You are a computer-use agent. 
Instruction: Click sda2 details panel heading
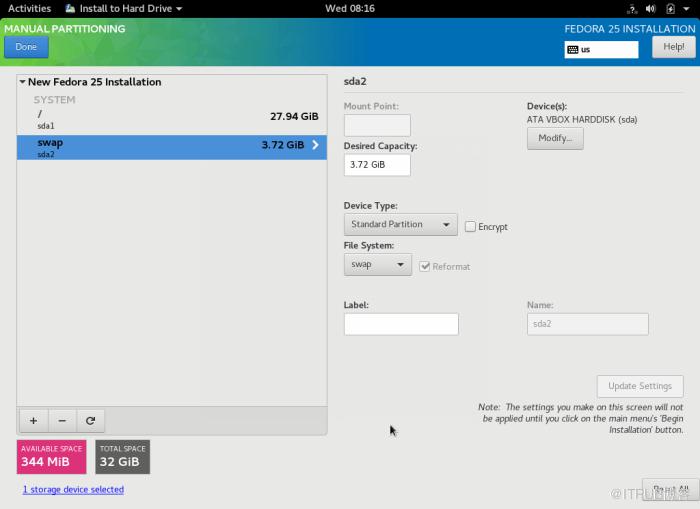355,81
